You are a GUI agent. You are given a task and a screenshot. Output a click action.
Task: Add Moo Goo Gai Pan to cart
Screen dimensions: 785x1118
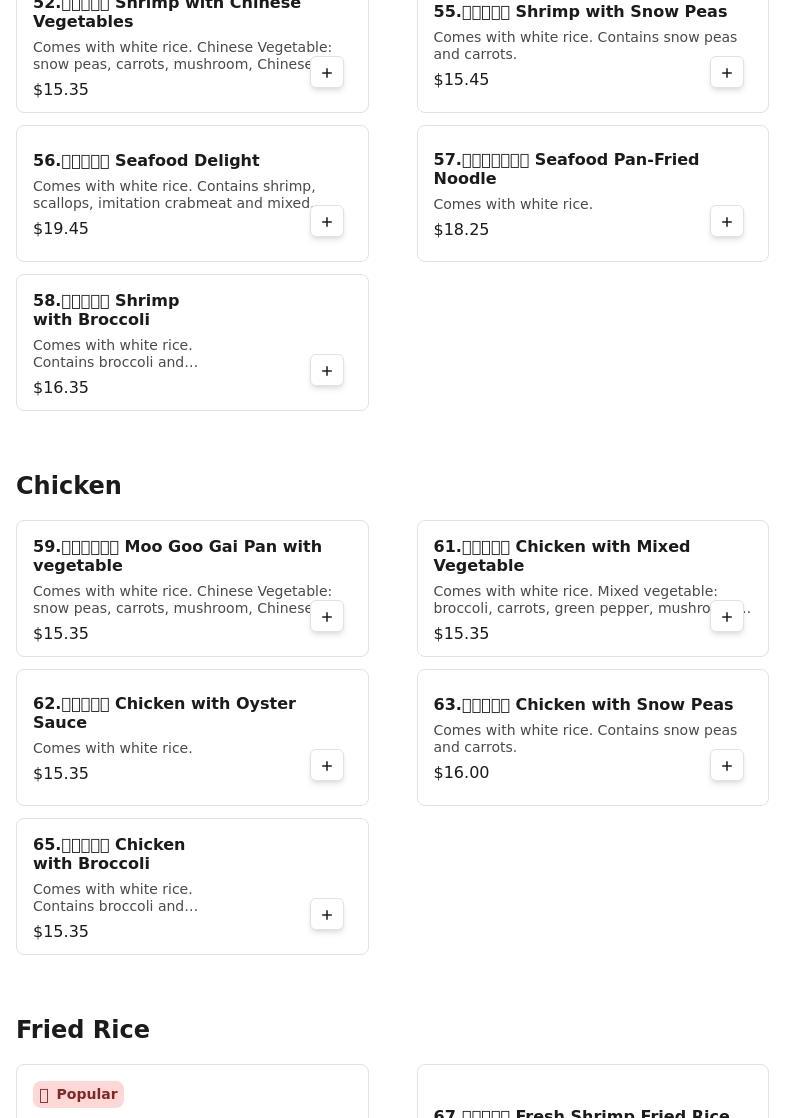pos(327,617)
